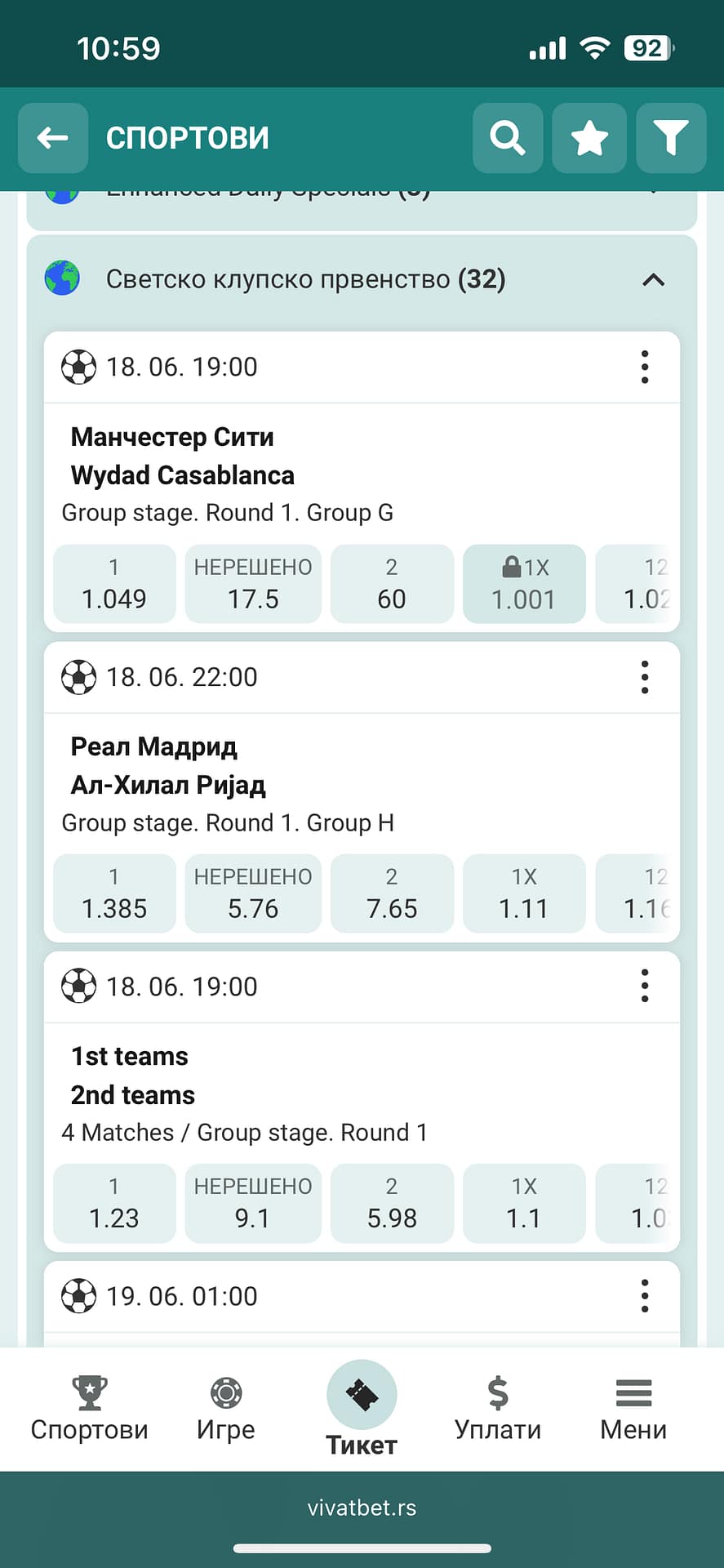
Task: Switch to the Игре tab
Action: point(226,1409)
